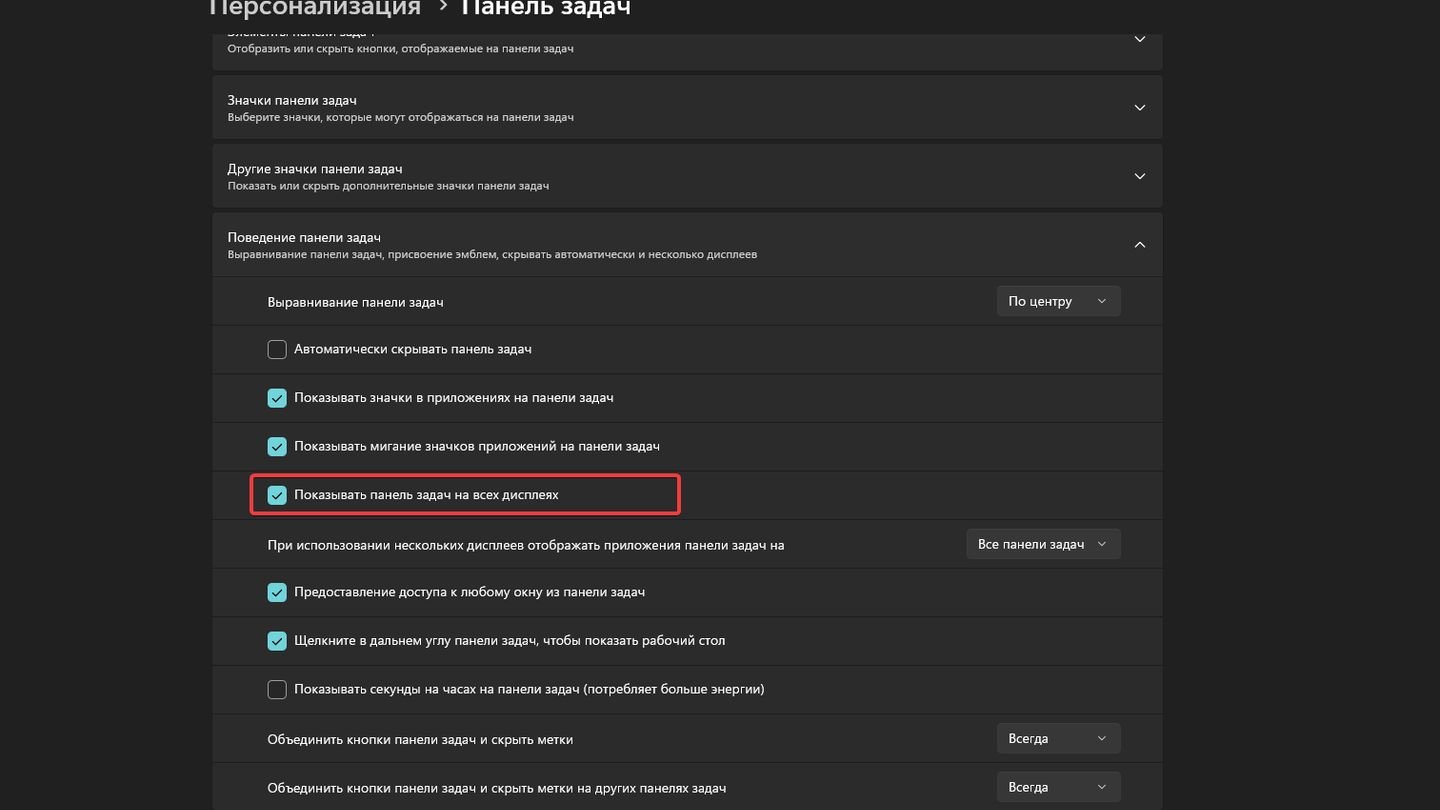Image resolution: width=1440 pixels, height=810 pixels.
Task: Click "Показать или скрыть дополнительные значки" description
Action: pyautogui.click(x=388, y=186)
